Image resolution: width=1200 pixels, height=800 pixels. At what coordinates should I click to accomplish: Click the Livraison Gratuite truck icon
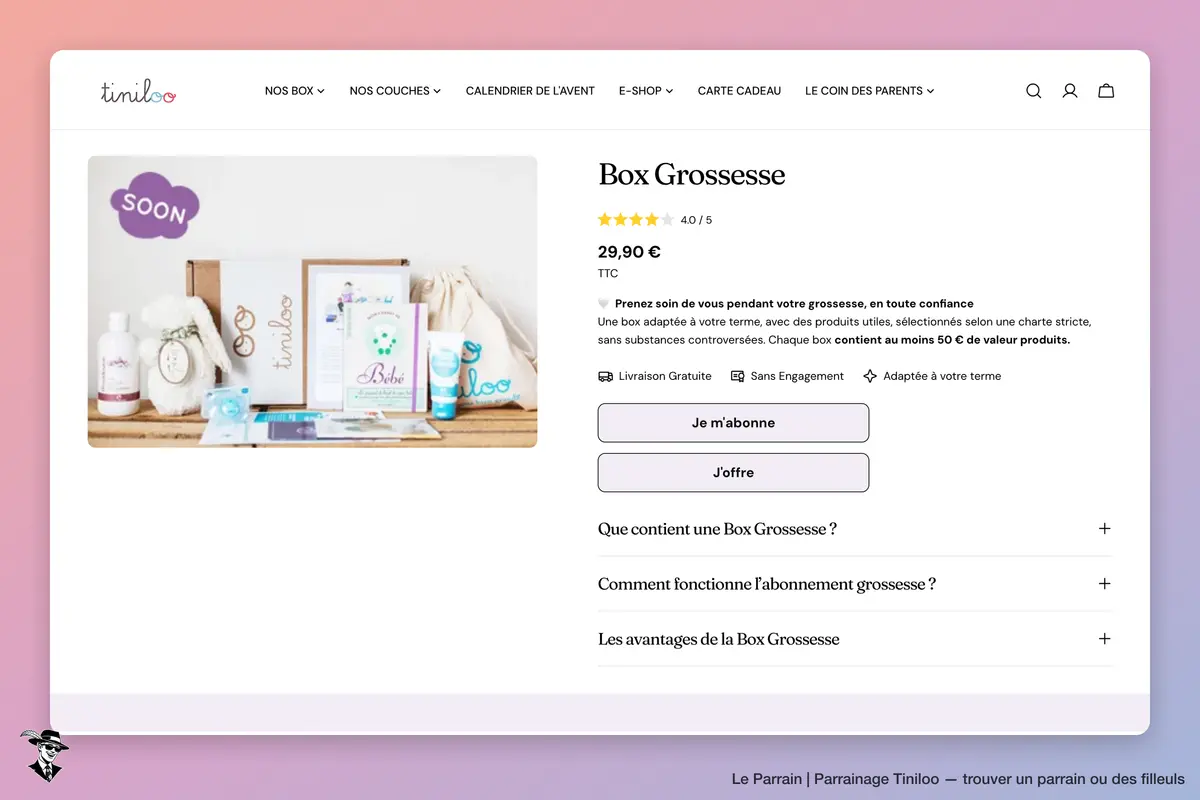605,376
